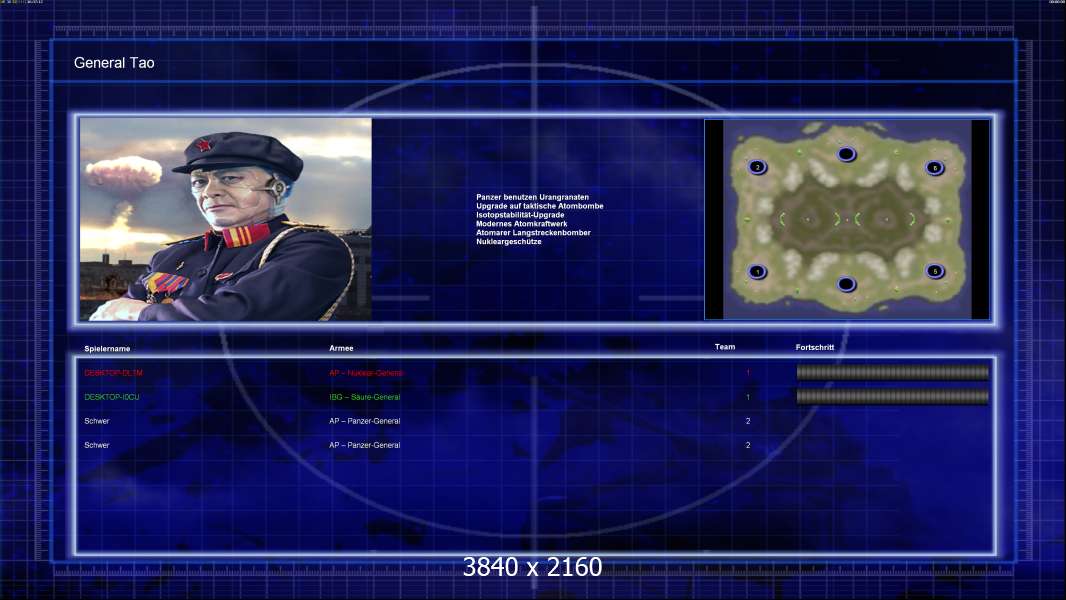Click 'Modernes Atomkraftwerk' text line

(521, 224)
